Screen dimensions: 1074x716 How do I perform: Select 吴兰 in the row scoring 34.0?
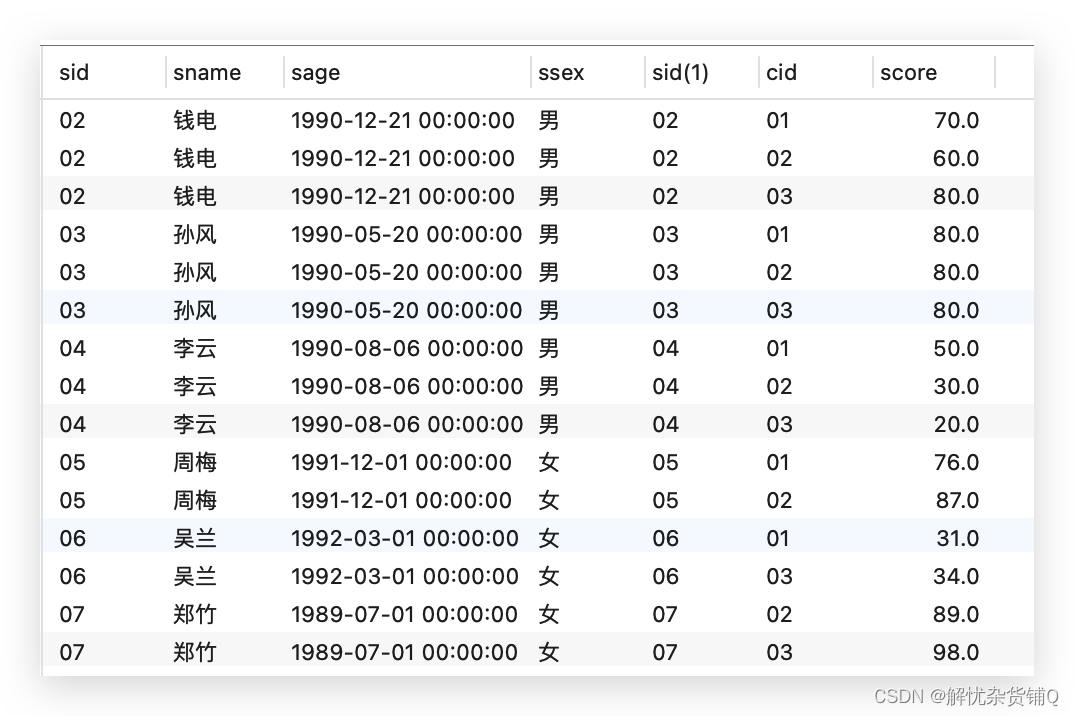pos(195,576)
